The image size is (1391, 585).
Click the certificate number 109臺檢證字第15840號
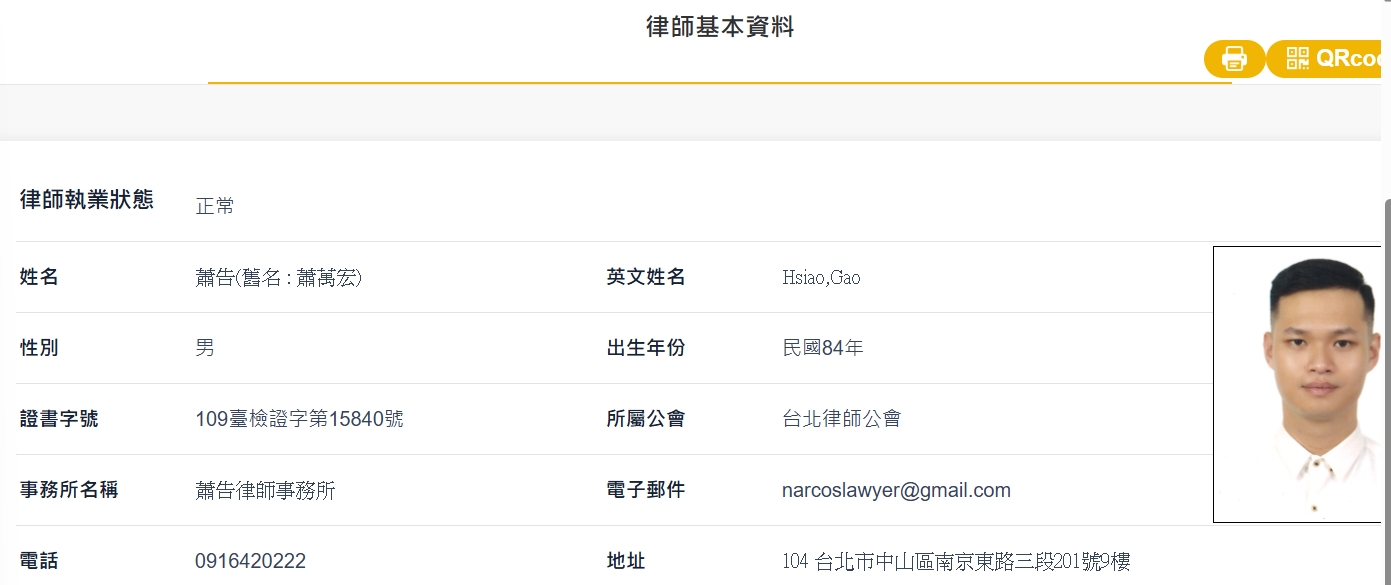coord(299,419)
